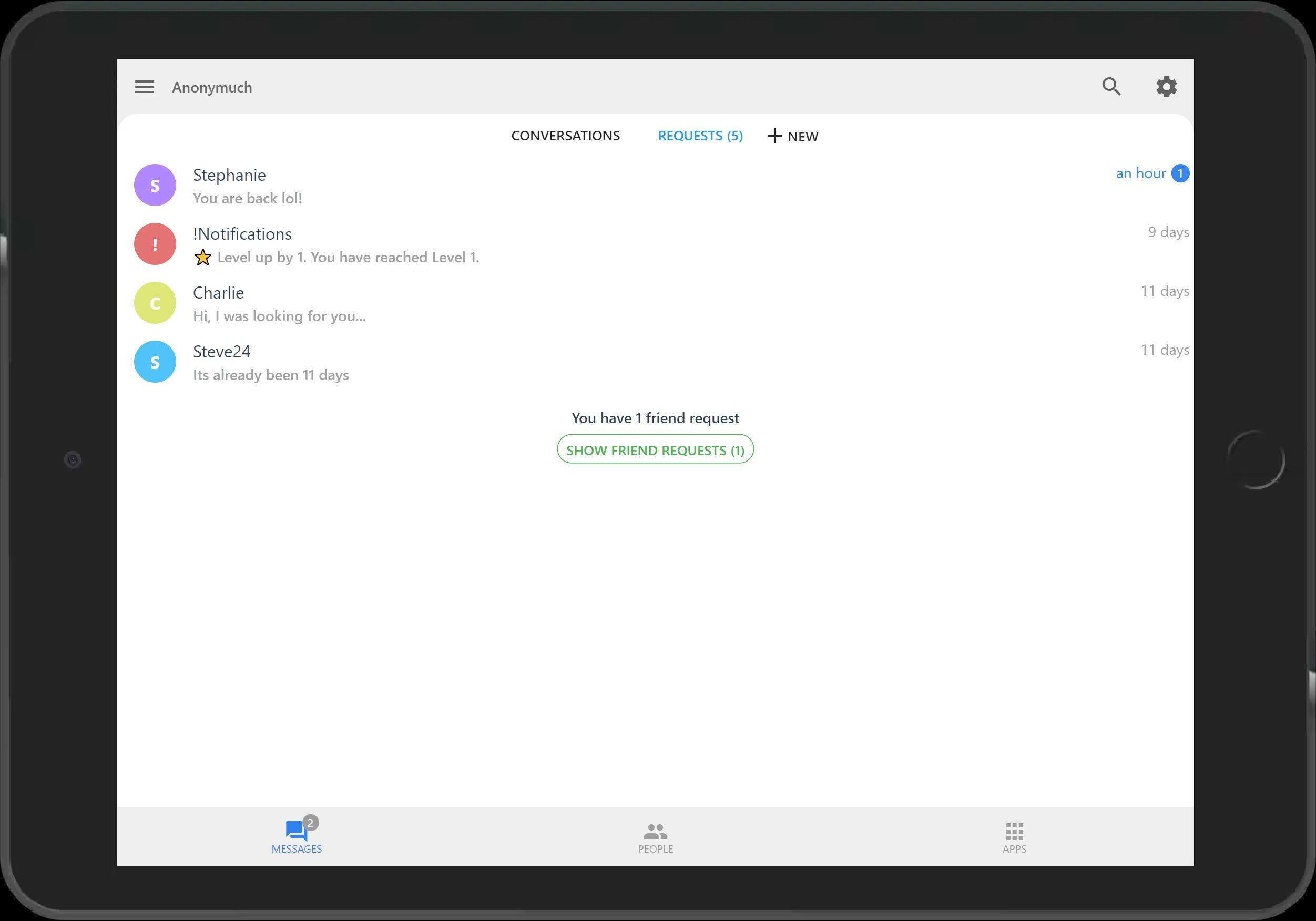Viewport: 1316px width, 921px height.
Task: Open settings via the gear icon
Action: pos(1166,87)
